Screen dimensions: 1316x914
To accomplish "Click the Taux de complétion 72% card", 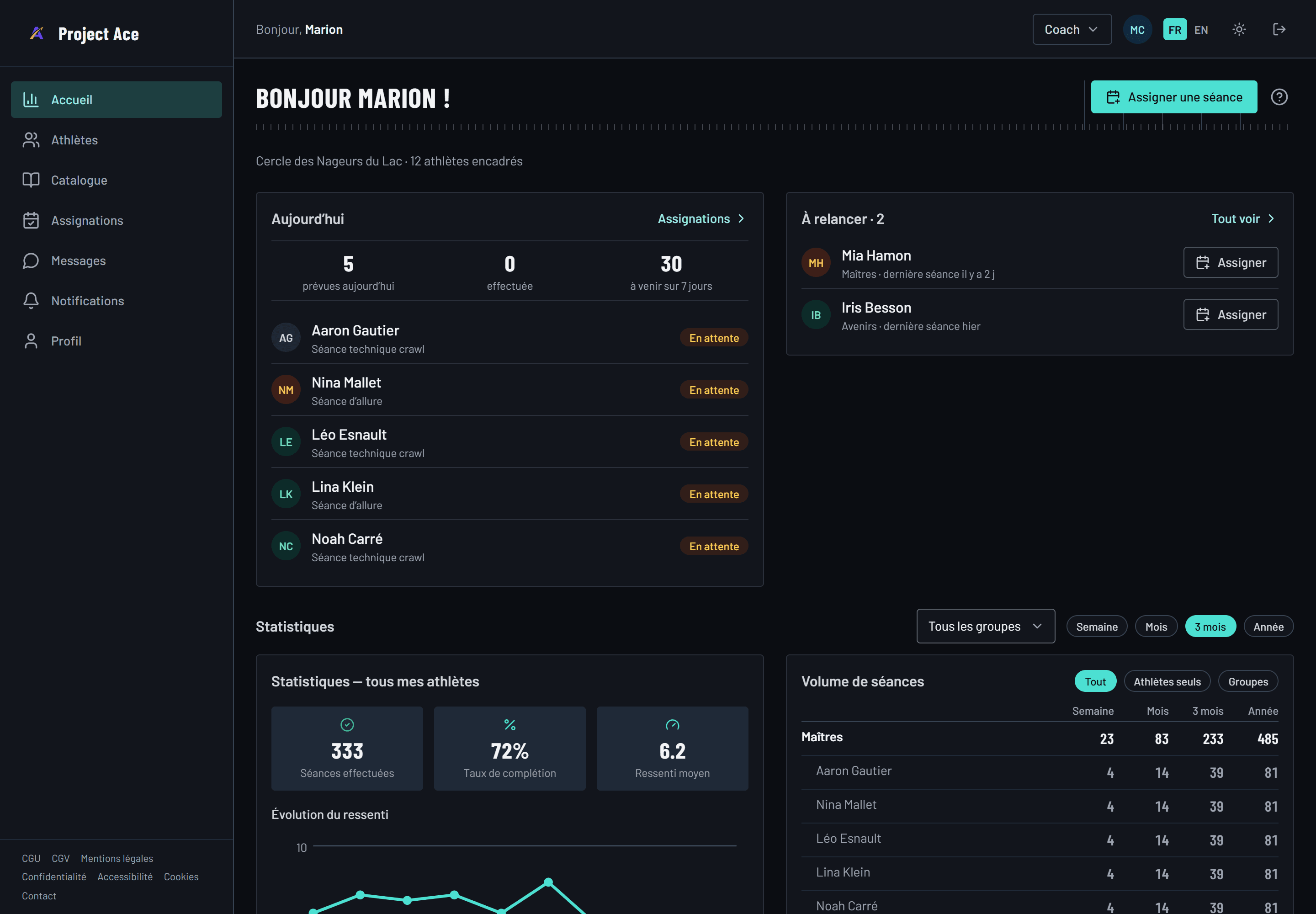I will [509, 749].
